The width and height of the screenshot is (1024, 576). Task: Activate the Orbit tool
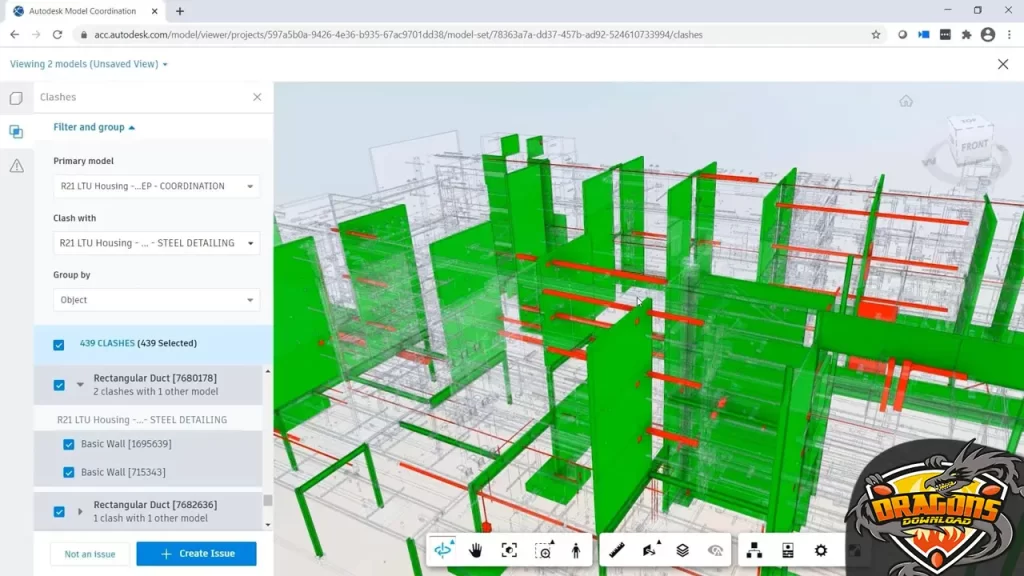point(443,549)
